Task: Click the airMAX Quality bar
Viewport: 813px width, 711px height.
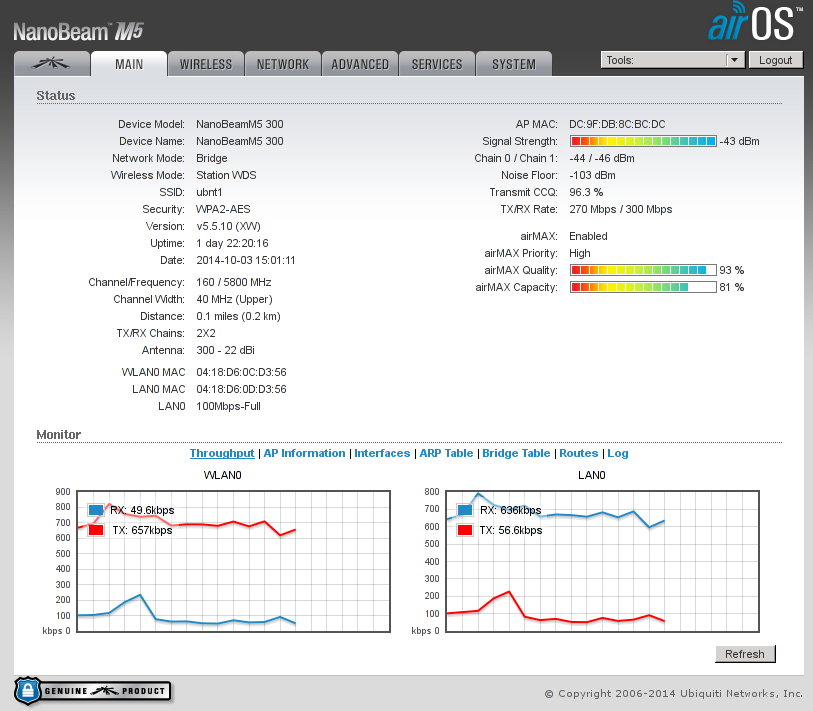Action: (x=643, y=270)
